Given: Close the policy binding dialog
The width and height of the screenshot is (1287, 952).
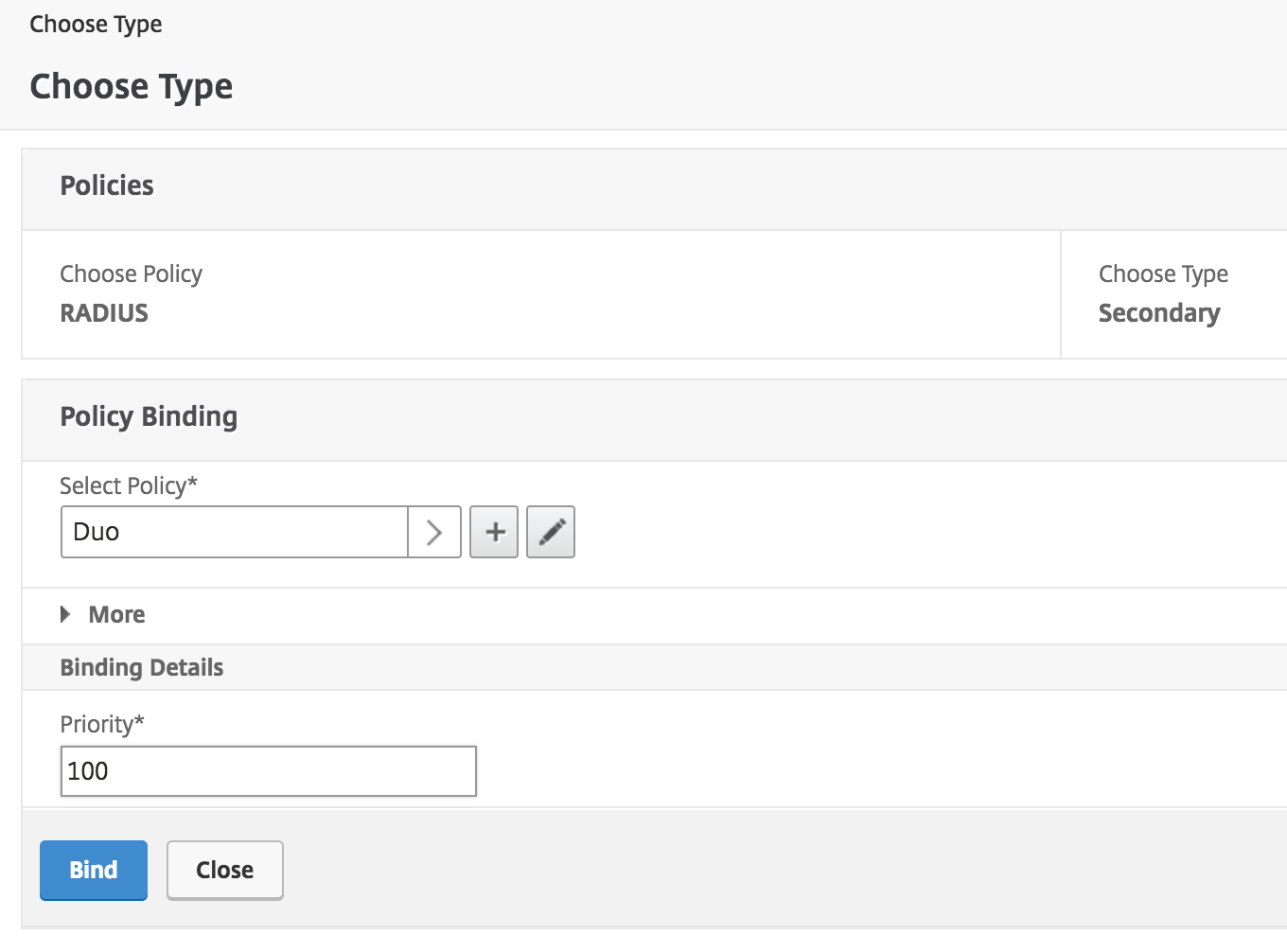Looking at the screenshot, I should pyautogui.click(x=224, y=870).
